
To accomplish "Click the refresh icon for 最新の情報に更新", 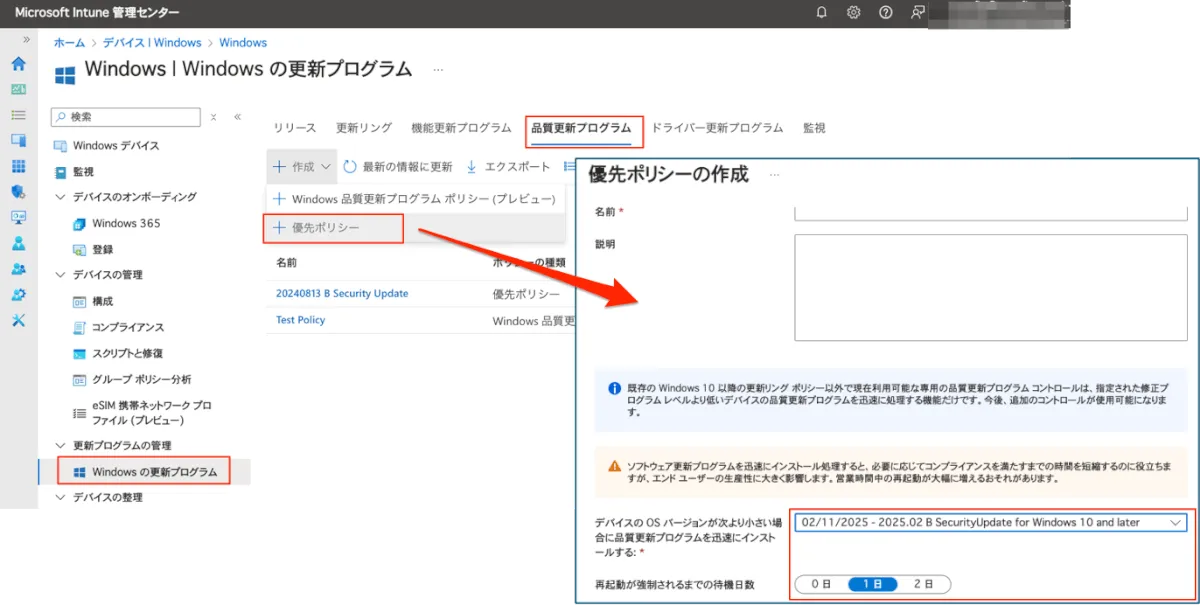I will click(x=350, y=167).
